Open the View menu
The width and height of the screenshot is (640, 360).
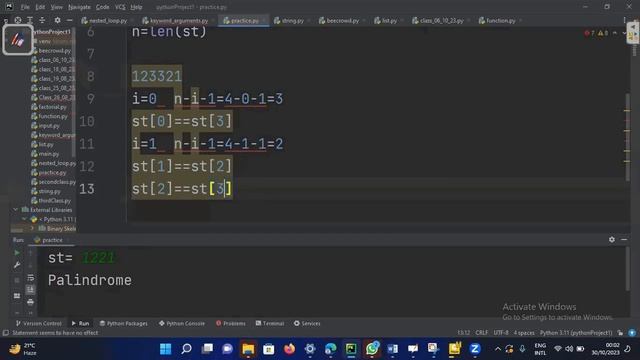(x=56, y=7)
